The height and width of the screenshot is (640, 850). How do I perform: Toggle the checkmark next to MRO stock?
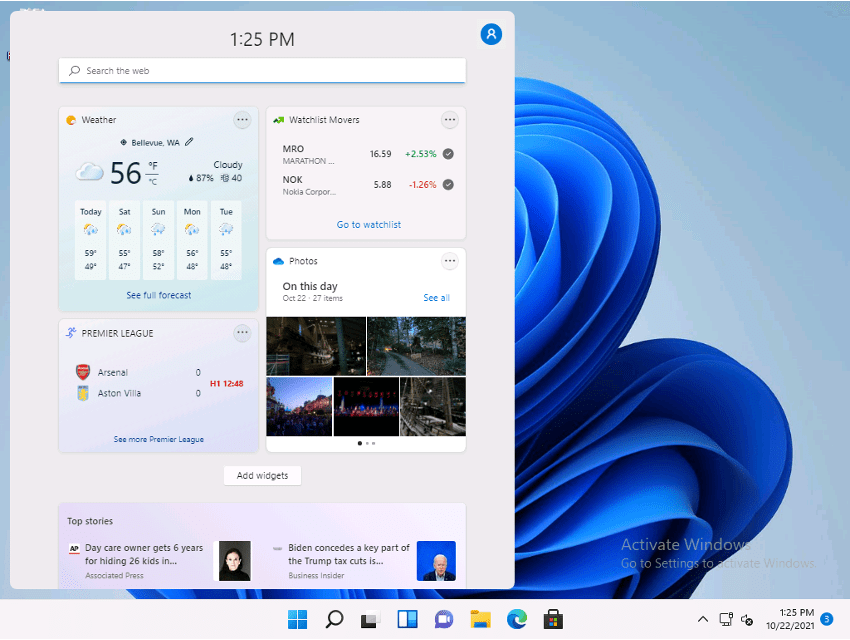pyautogui.click(x=448, y=154)
